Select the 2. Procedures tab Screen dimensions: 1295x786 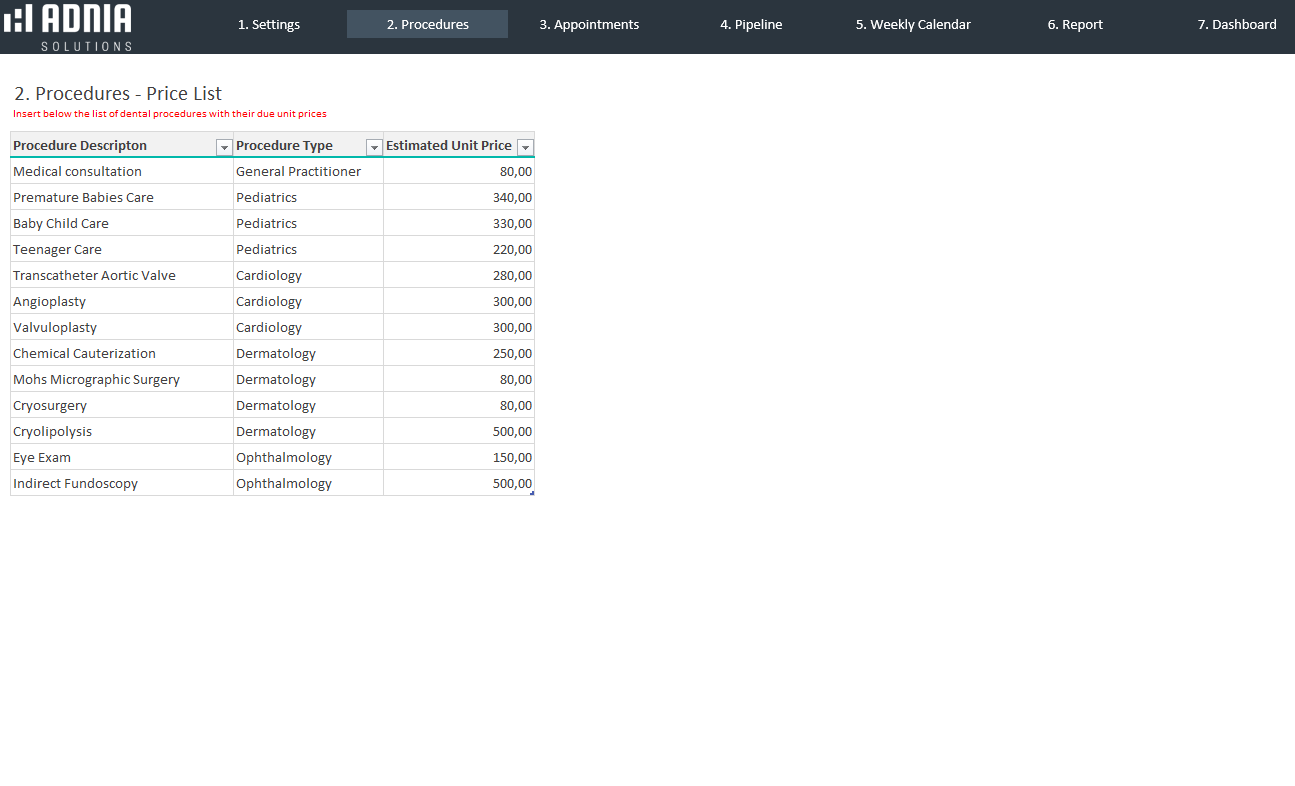(427, 25)
